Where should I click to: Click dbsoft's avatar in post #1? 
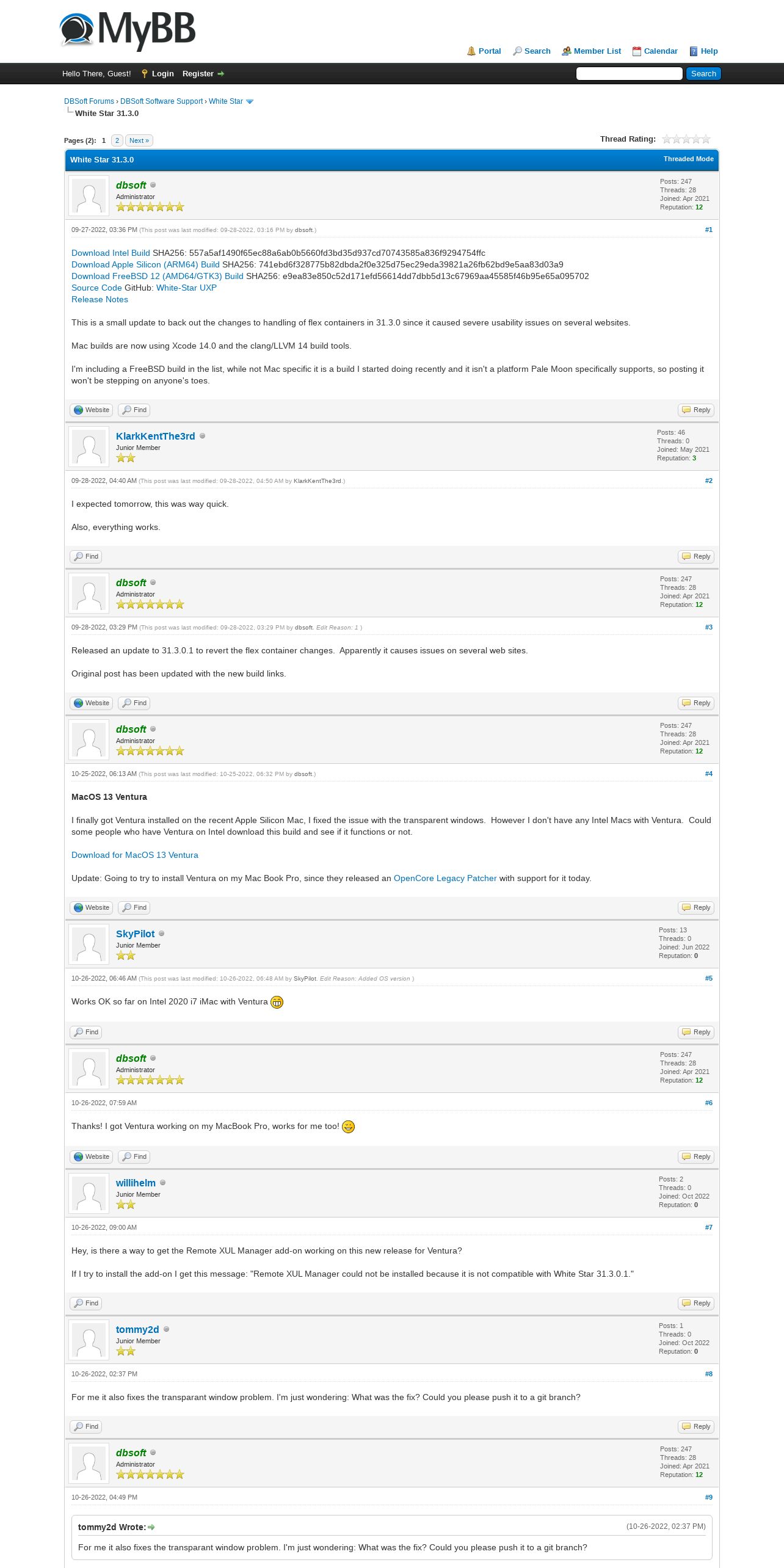click(x=89, y=196)
